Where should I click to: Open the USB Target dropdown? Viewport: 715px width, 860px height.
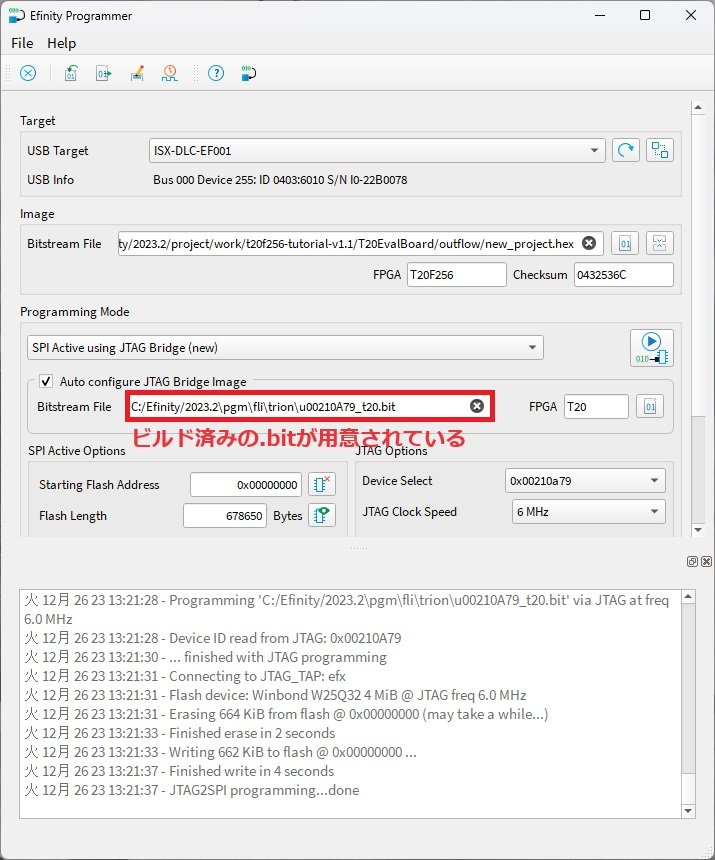tap(377, 150)
